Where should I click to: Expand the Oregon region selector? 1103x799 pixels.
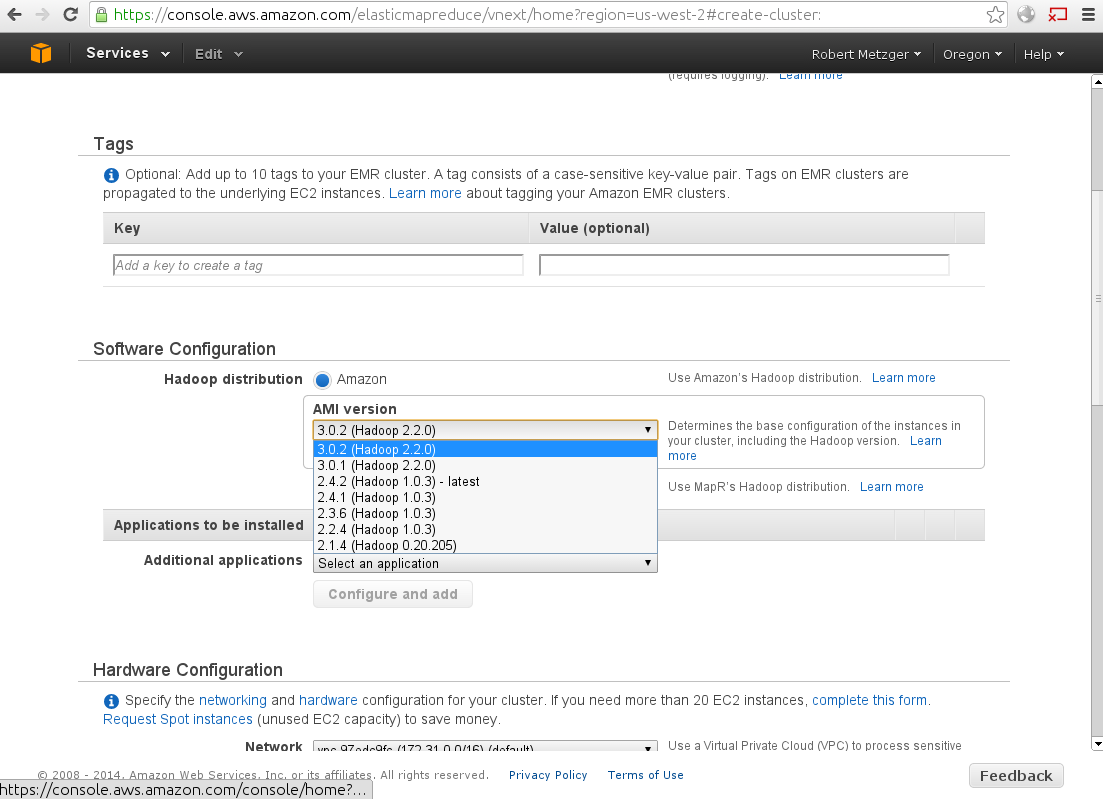973,55
